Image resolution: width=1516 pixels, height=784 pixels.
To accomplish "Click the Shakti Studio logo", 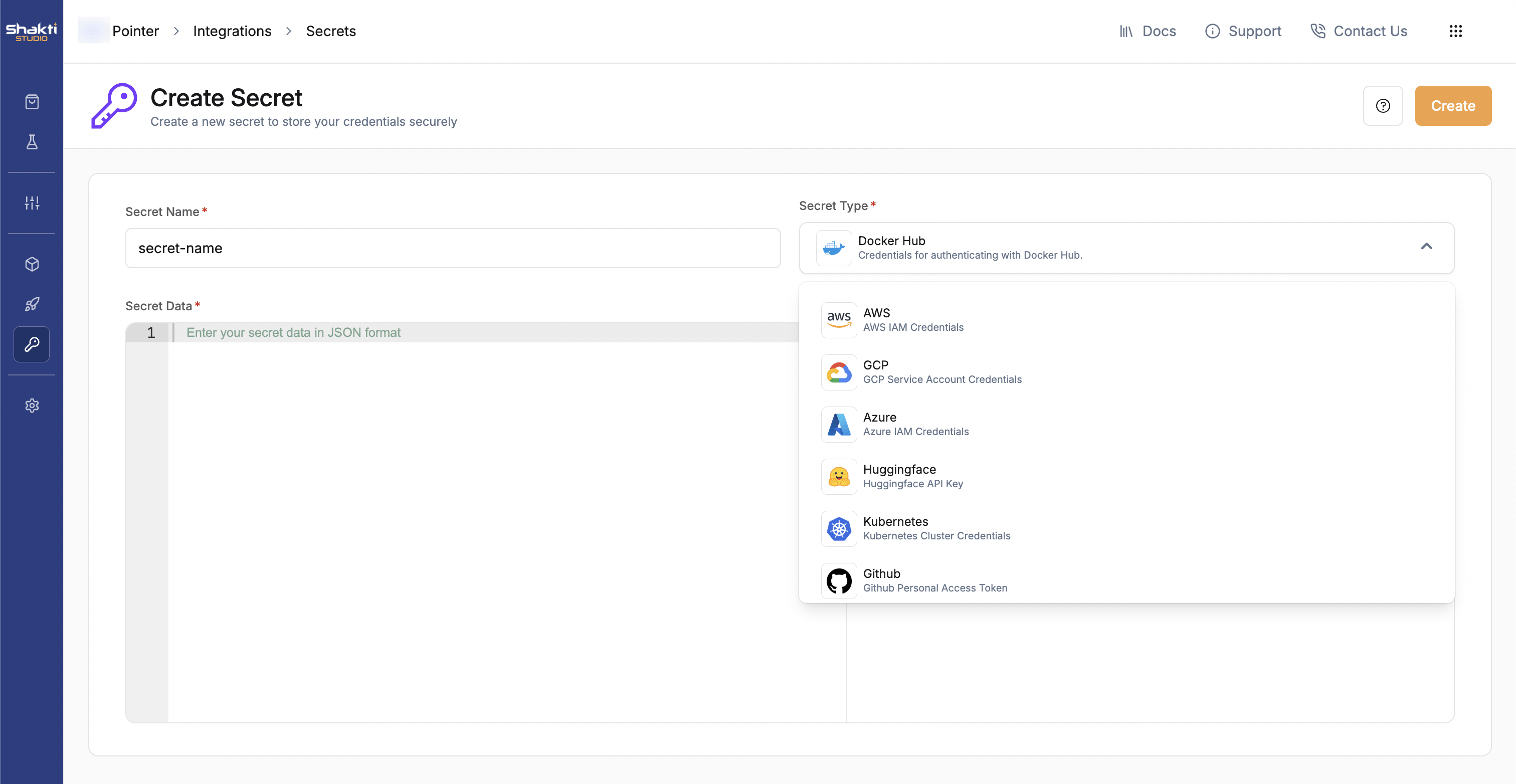I will click(x=31, y=31).
